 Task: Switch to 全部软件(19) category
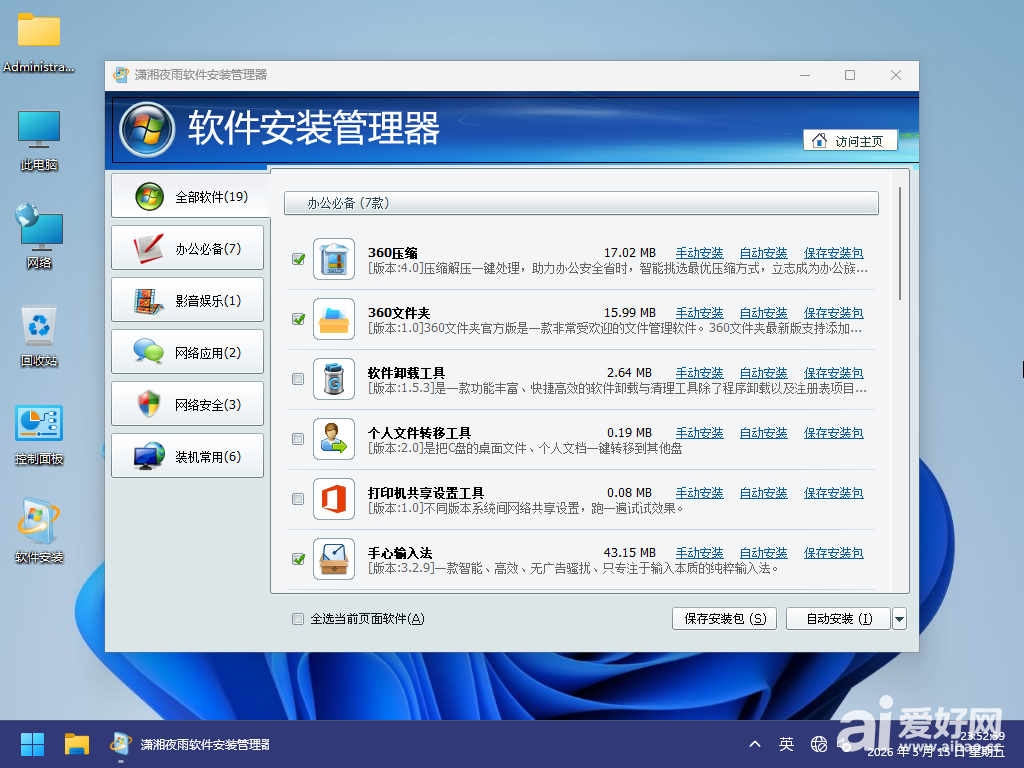pos(190,196)
